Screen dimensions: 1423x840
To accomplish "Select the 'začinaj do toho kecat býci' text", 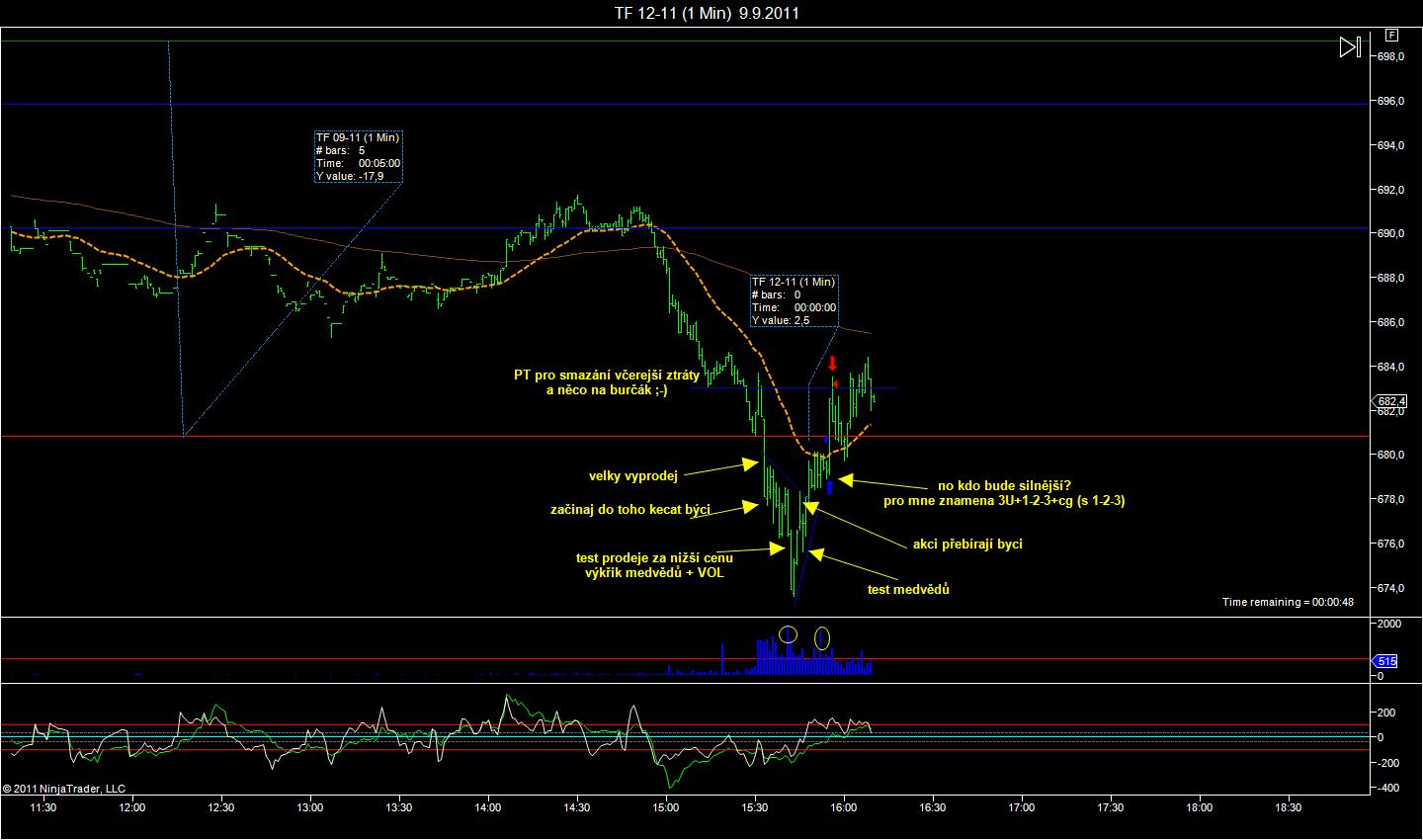I will point(630,510).
